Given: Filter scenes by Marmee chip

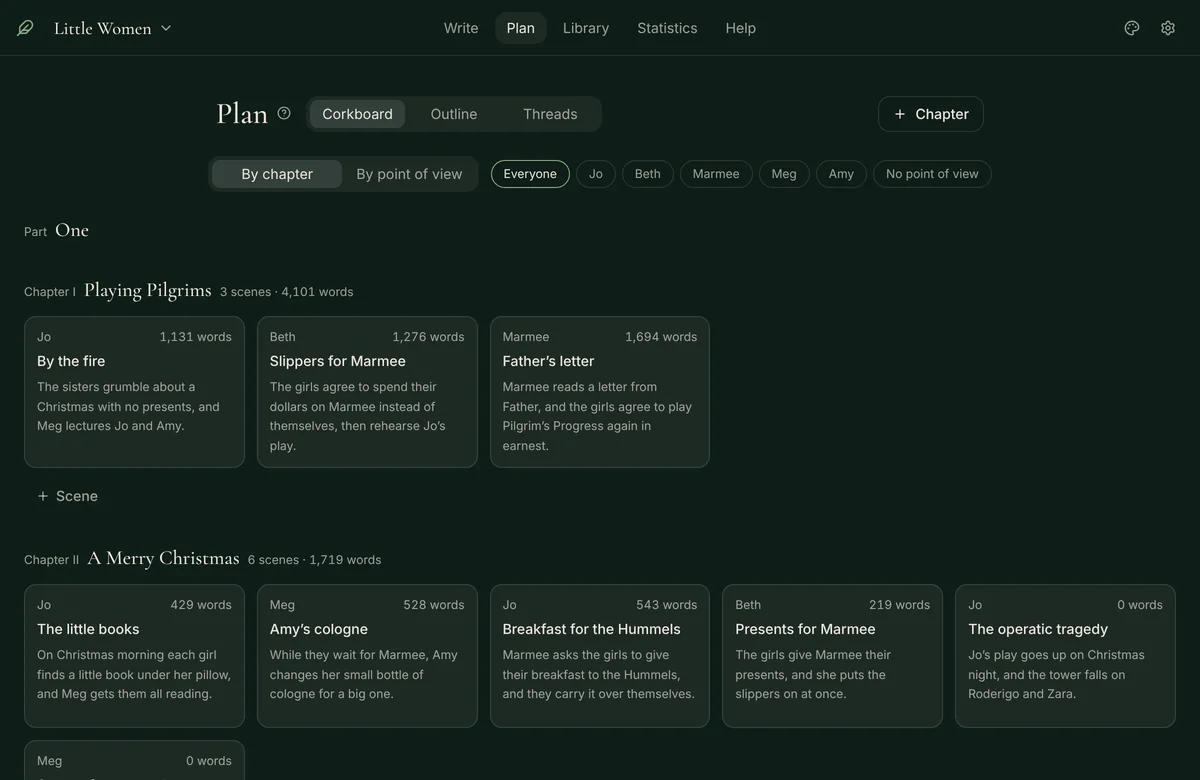Looking at the screenshot, I should pyautogui.click(x=716, y=174).
